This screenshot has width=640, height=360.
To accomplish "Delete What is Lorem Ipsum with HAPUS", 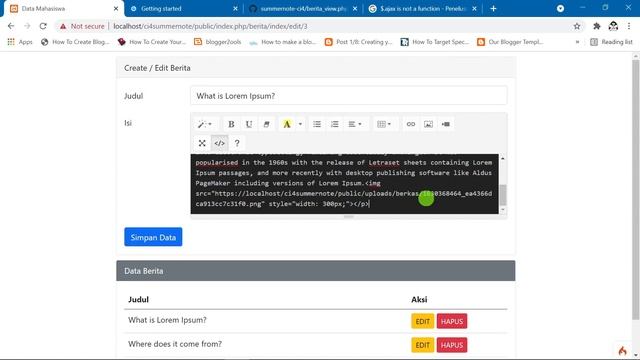I will (x=452, y=321).
